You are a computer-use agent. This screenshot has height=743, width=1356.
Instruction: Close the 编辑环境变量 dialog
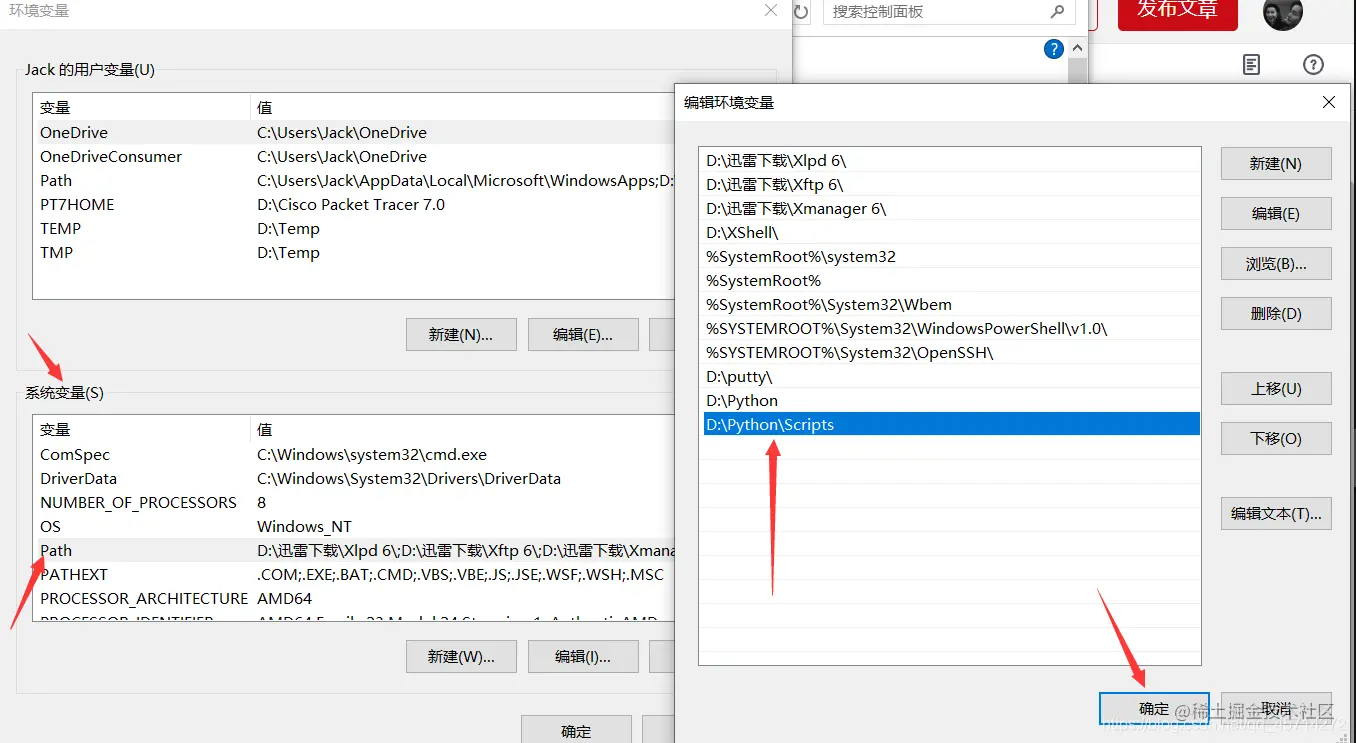click(1328, 102)
